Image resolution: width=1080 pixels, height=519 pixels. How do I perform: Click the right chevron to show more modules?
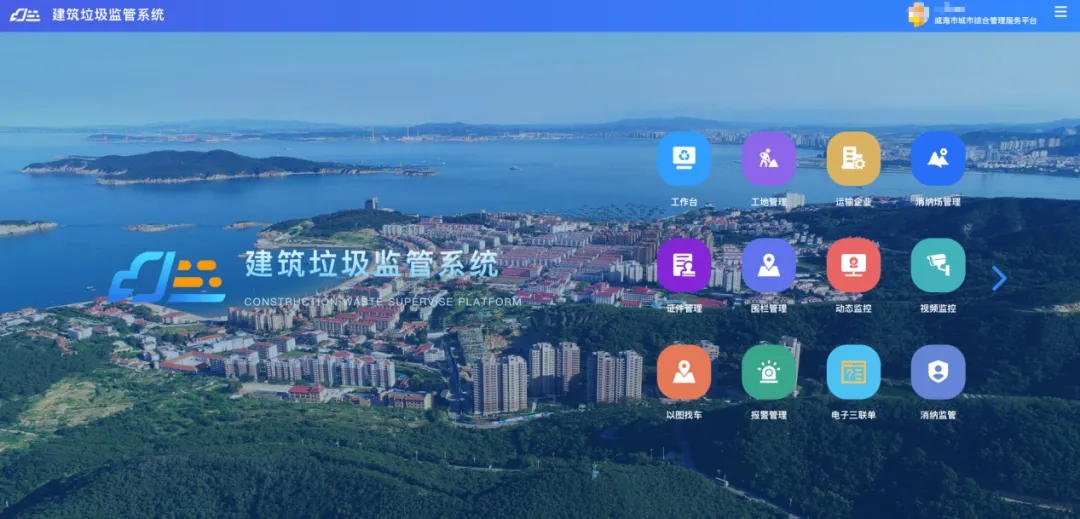click(x=999, y=278)
